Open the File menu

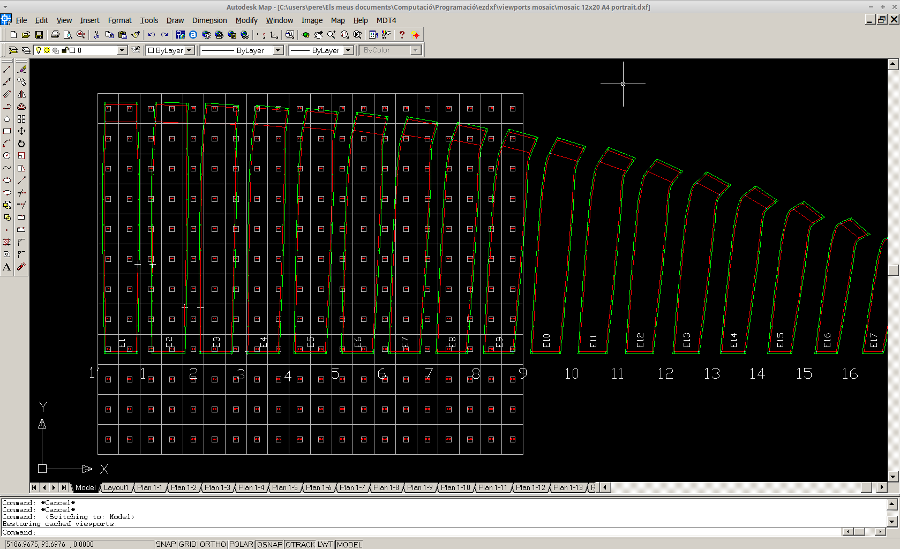coord(22,20)
